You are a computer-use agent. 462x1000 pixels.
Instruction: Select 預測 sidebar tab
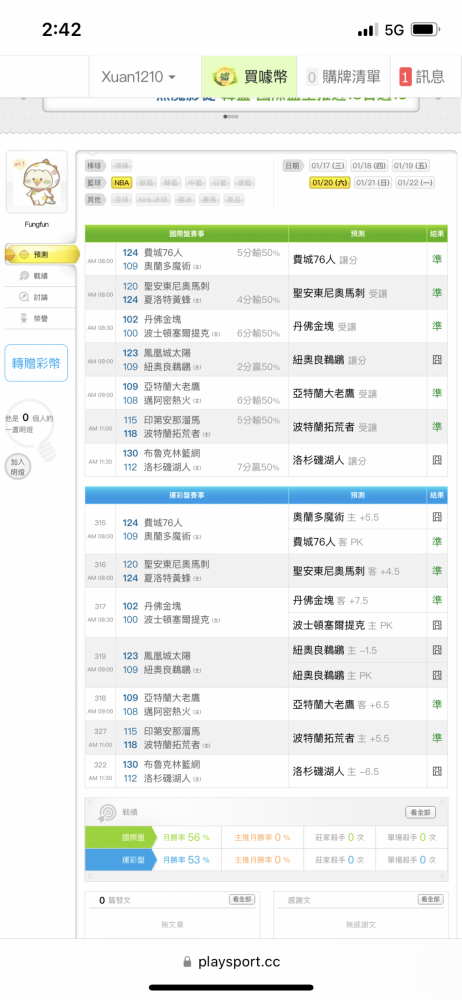click(x=41, y=254)
